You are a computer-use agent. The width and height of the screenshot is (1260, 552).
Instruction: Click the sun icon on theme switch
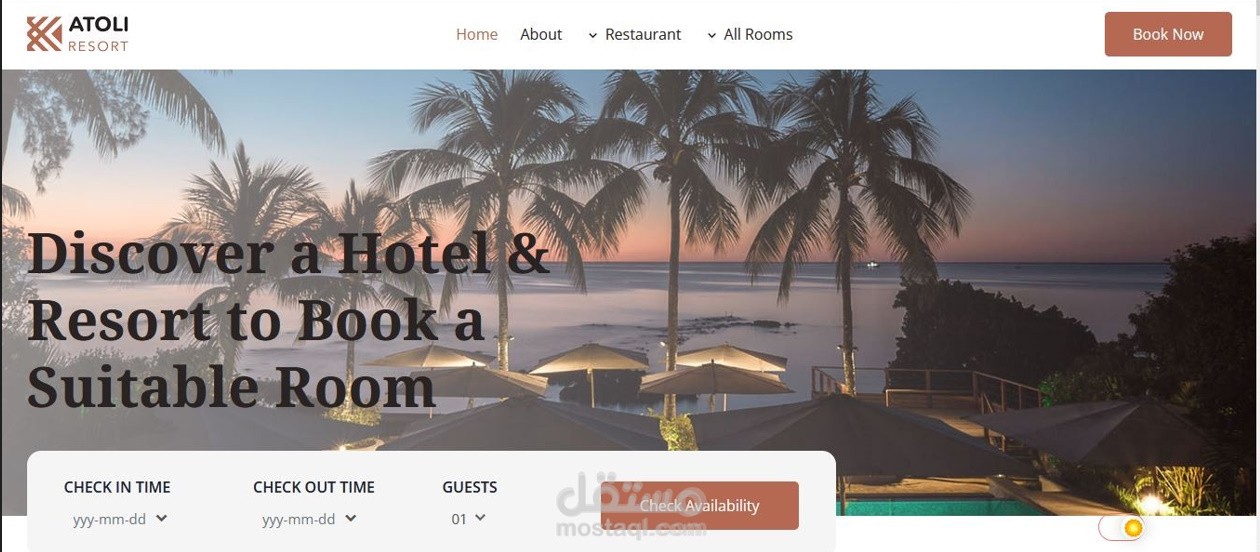(x=1133, y=527)
